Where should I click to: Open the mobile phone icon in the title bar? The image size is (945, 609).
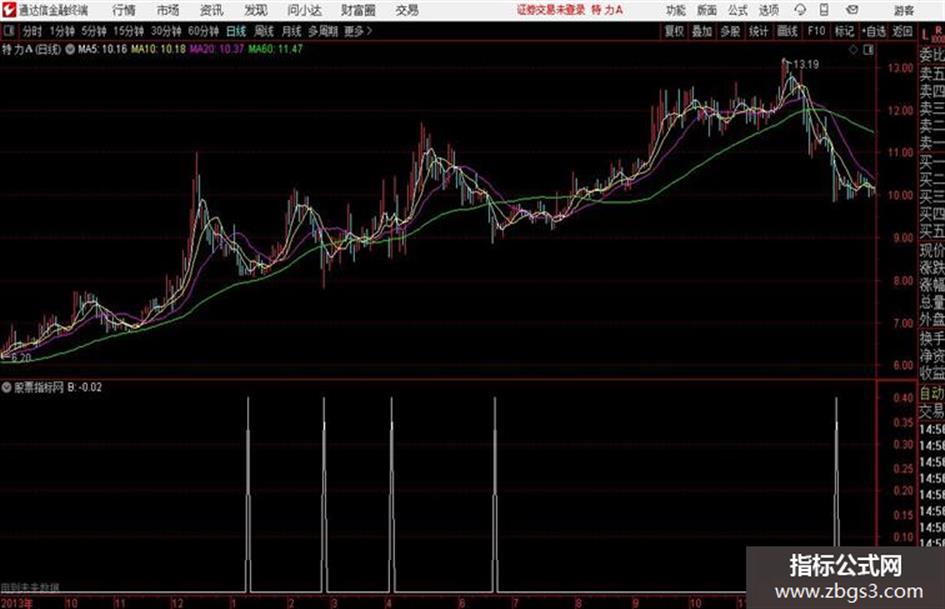point(824,10)
